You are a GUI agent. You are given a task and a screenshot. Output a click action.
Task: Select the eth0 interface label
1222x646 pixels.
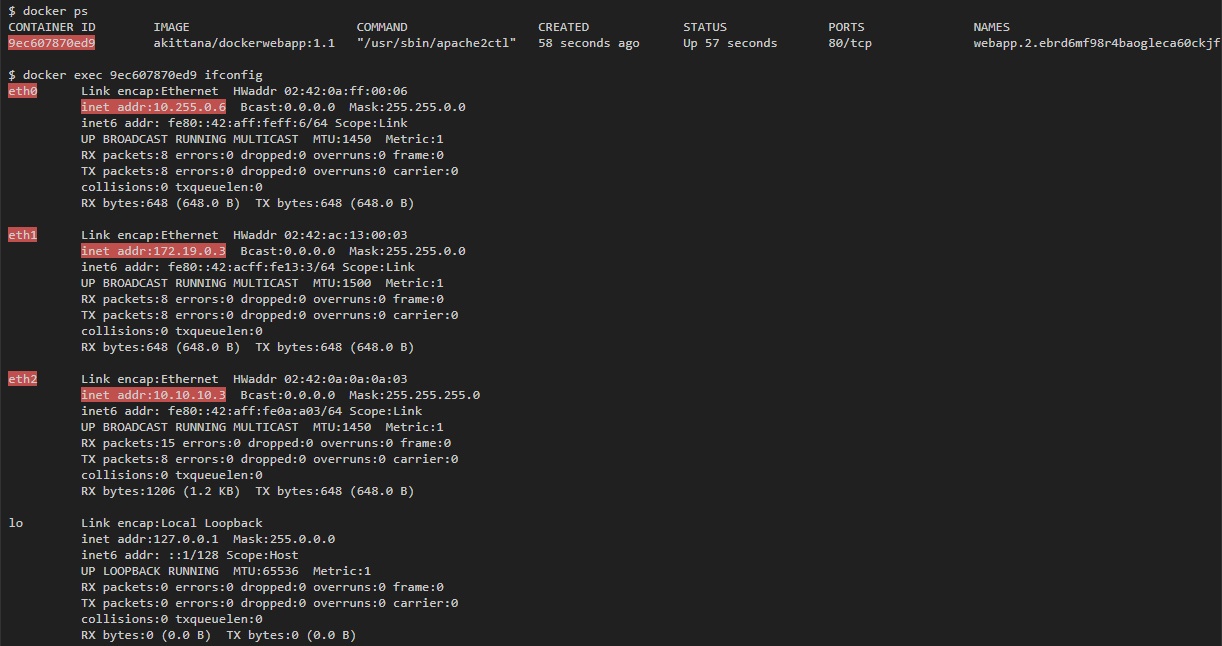coord(22,91)
